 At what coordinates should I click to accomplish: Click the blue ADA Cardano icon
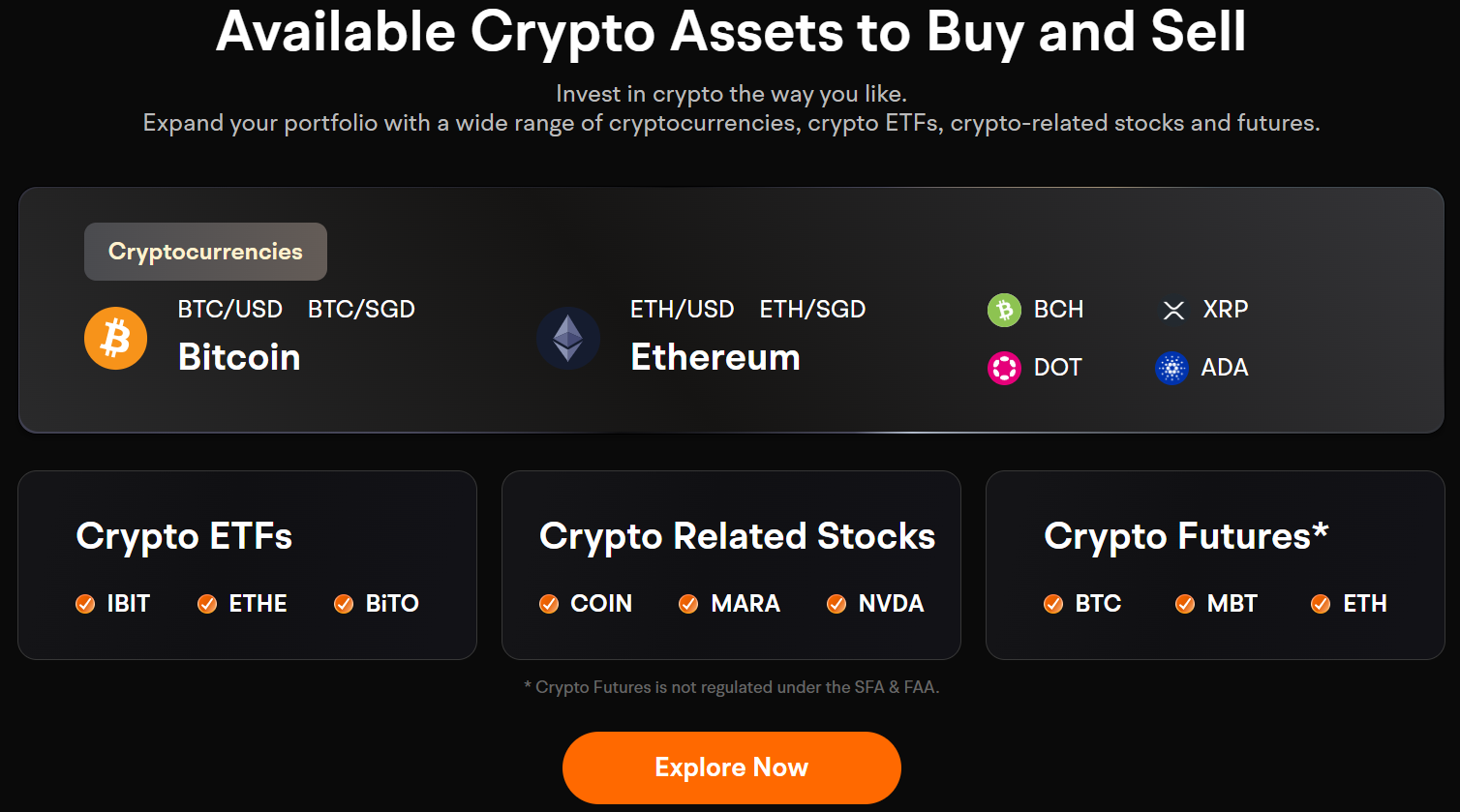[1171, 368]
